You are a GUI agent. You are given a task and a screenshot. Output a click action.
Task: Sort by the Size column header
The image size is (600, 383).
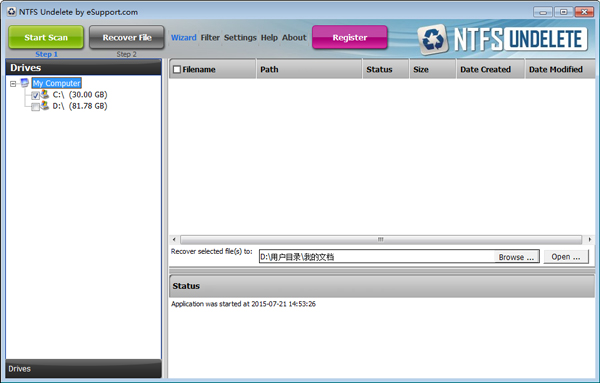coord(433,69)
